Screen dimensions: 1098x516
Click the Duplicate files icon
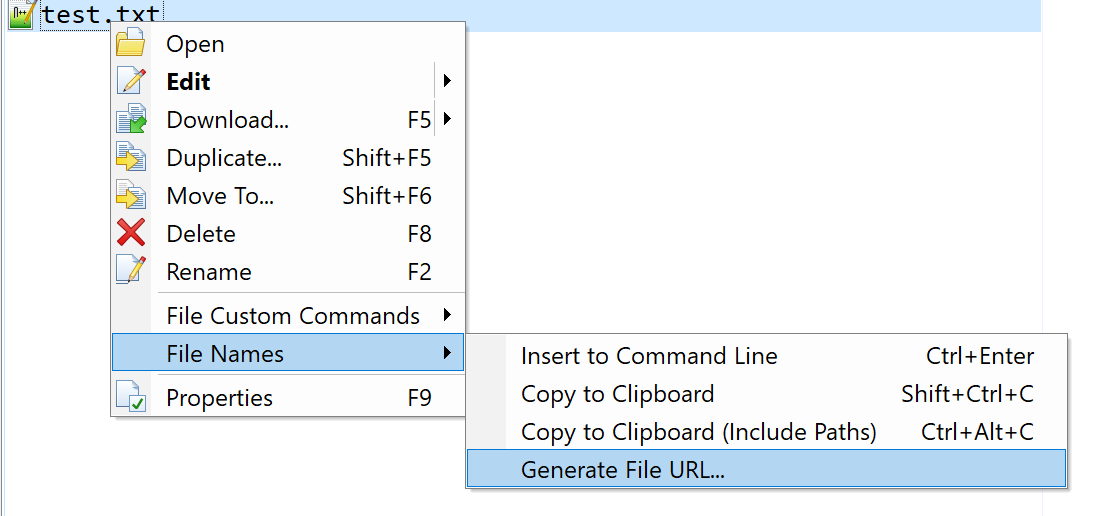pos(131,157)
